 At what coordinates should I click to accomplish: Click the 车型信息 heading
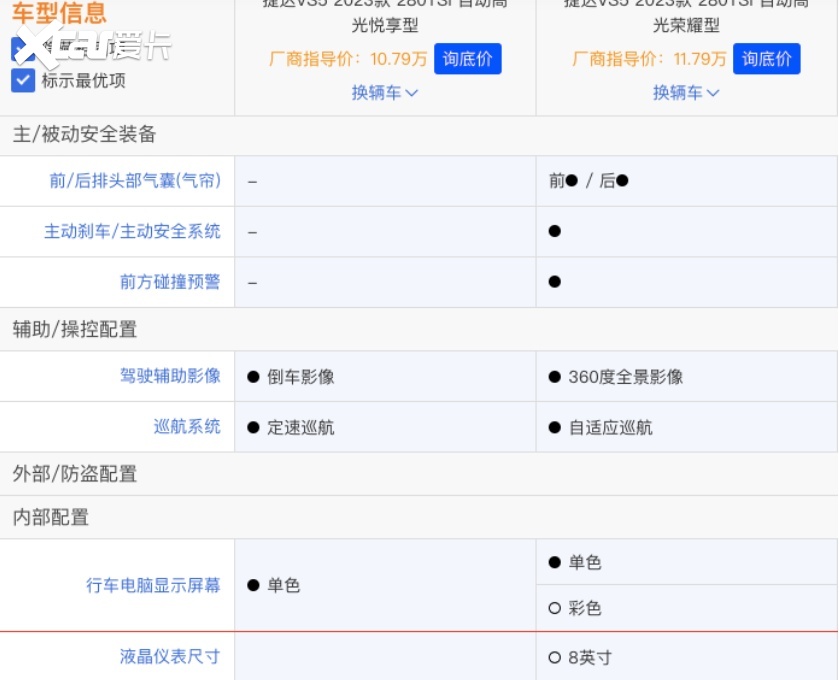coord(59,13)
